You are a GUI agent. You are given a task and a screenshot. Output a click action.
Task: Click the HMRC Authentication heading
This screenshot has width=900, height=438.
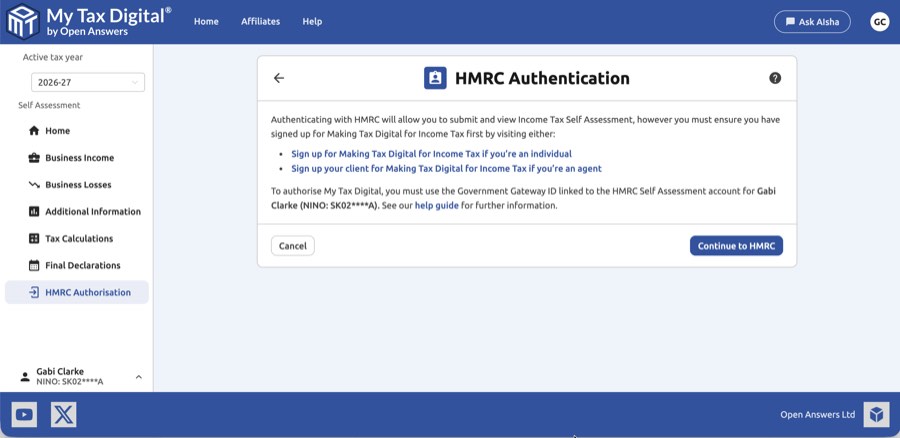542,78
